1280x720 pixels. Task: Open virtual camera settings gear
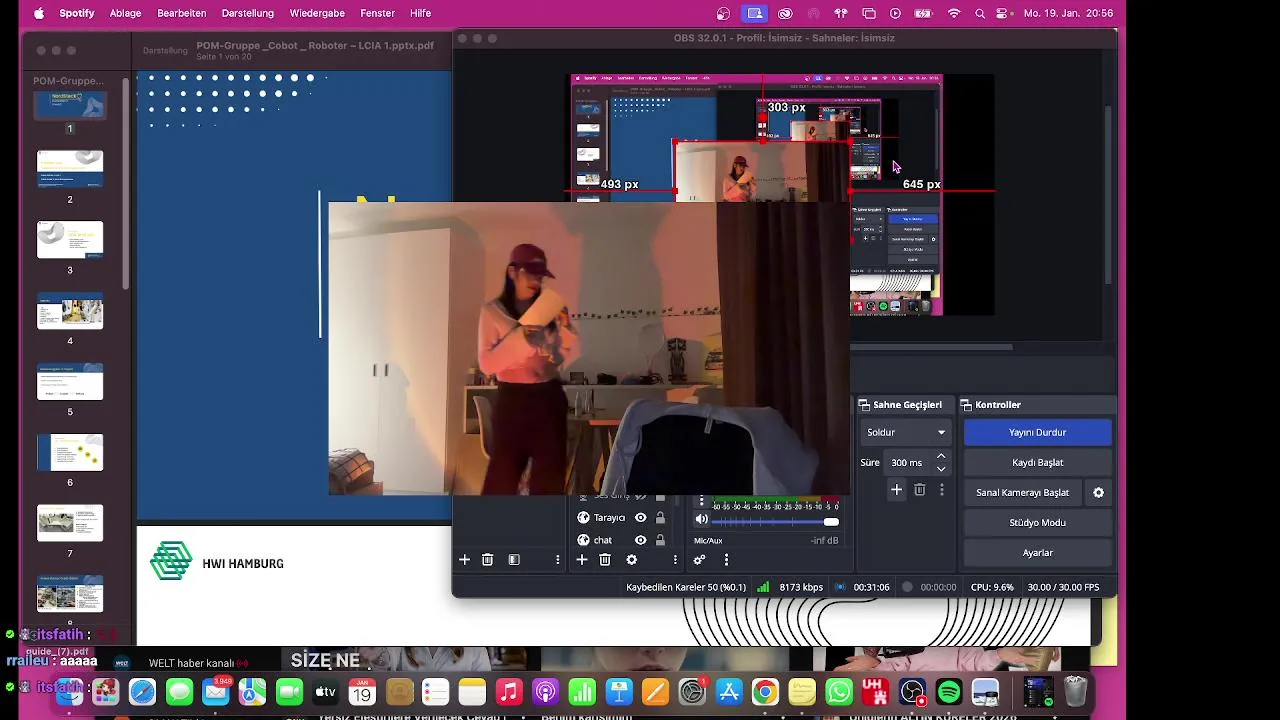[x=1098, y=492]
